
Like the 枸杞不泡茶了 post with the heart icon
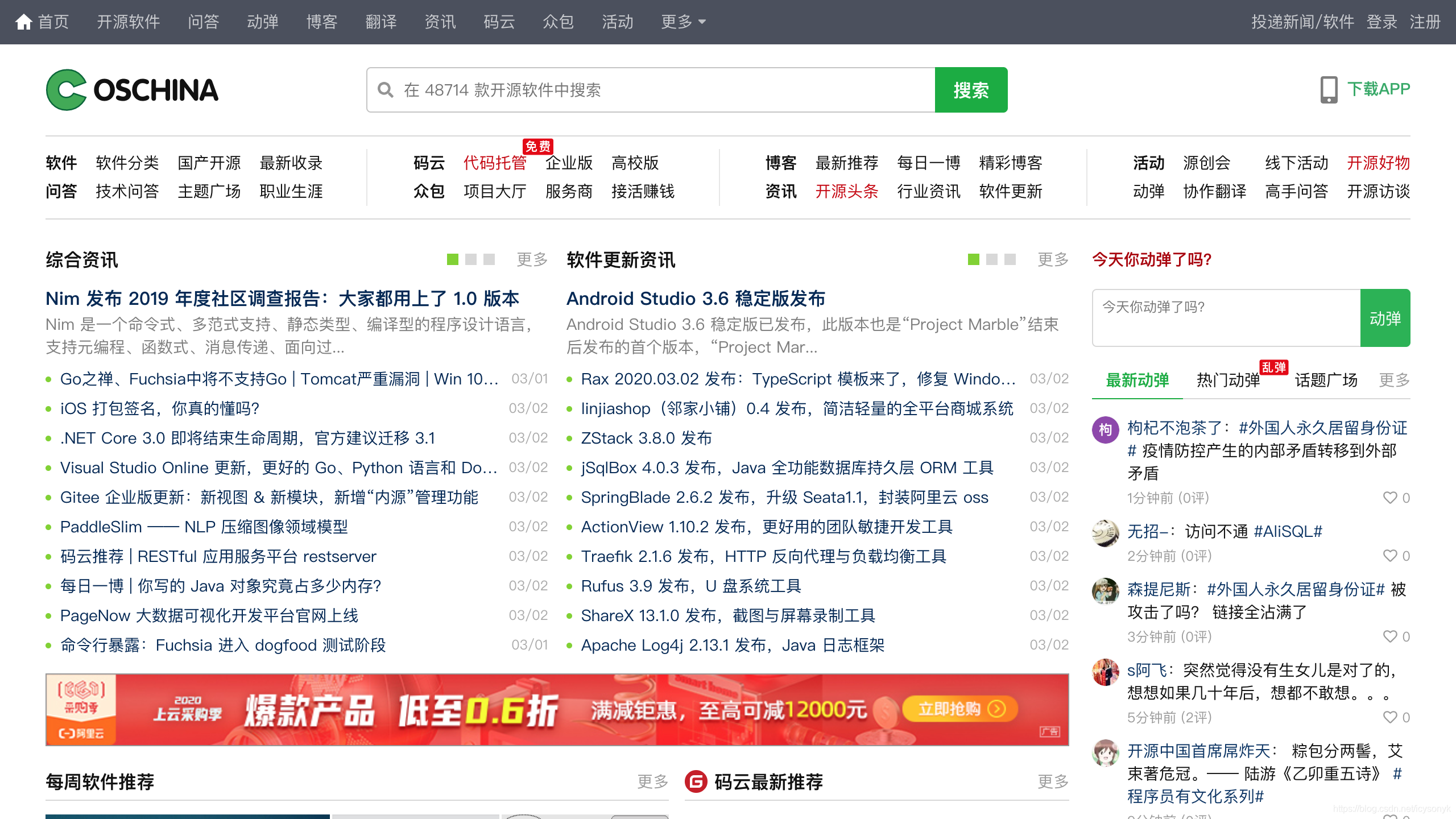click(x=1390, y=498)
